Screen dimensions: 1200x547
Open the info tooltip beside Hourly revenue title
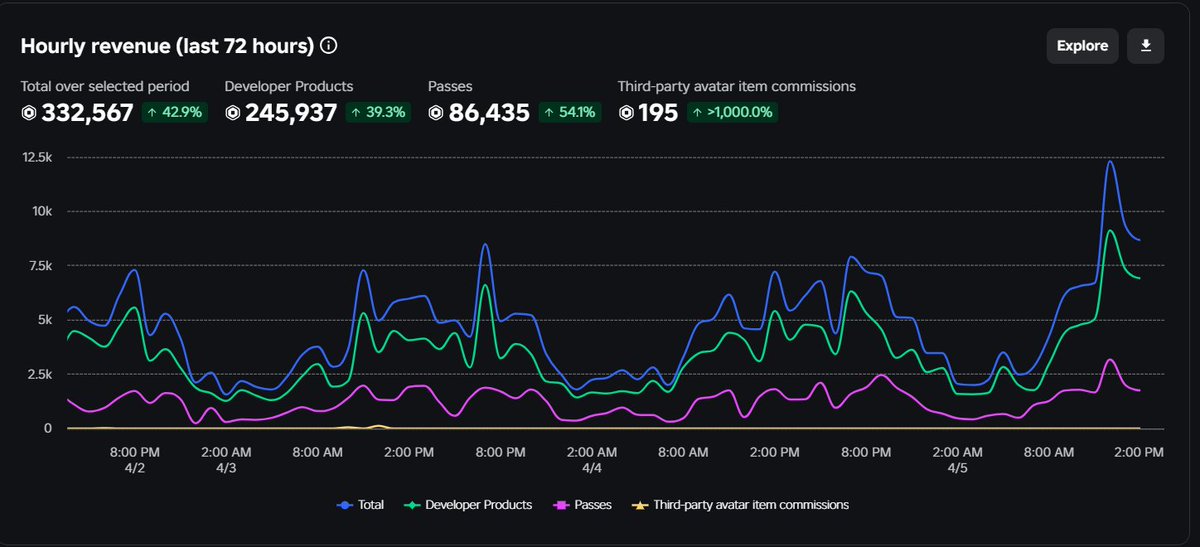[x=329, y=46]
